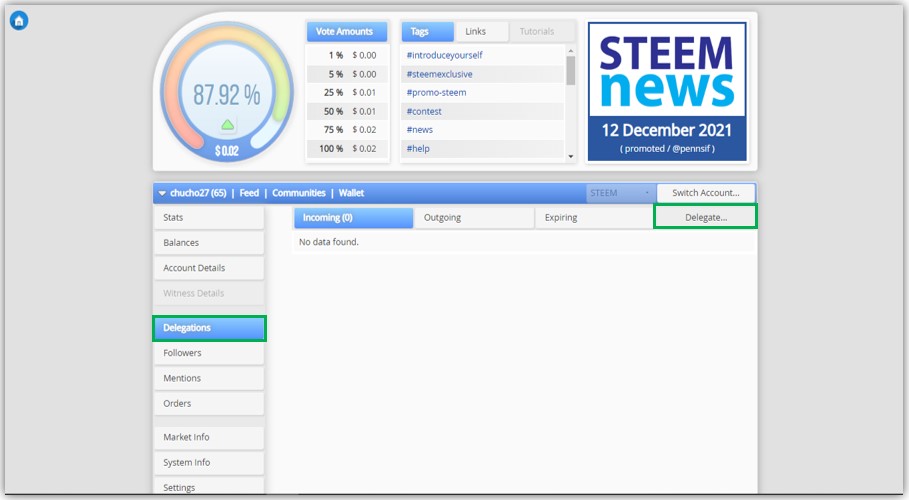This screenshot has width=909, height=500.
Task: Select the Tutorials tab
Action: [541, 31]
